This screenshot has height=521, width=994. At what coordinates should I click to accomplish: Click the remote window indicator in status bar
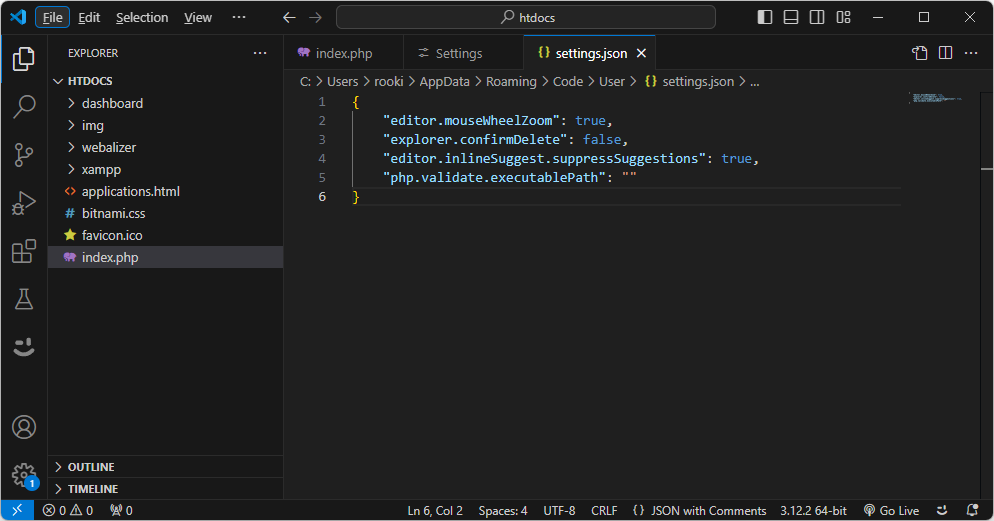[17, 510]
